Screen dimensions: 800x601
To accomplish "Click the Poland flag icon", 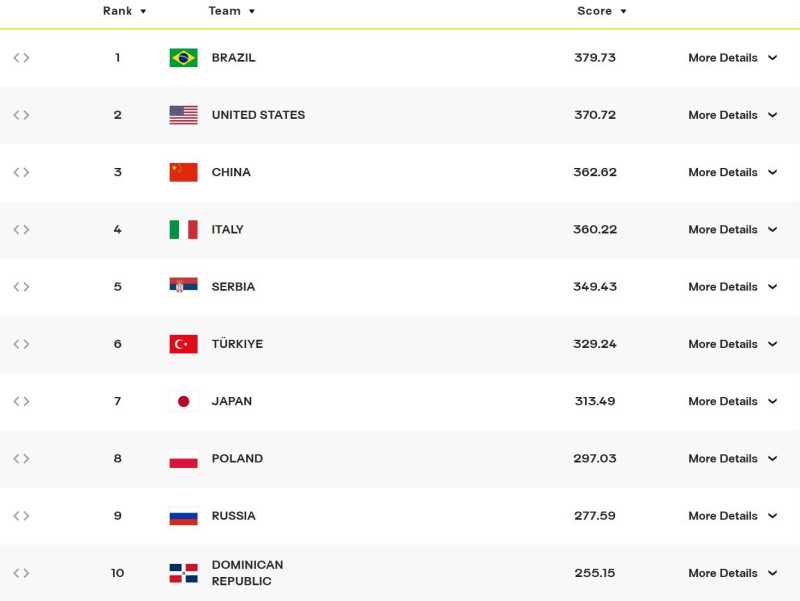I will 183,459.
